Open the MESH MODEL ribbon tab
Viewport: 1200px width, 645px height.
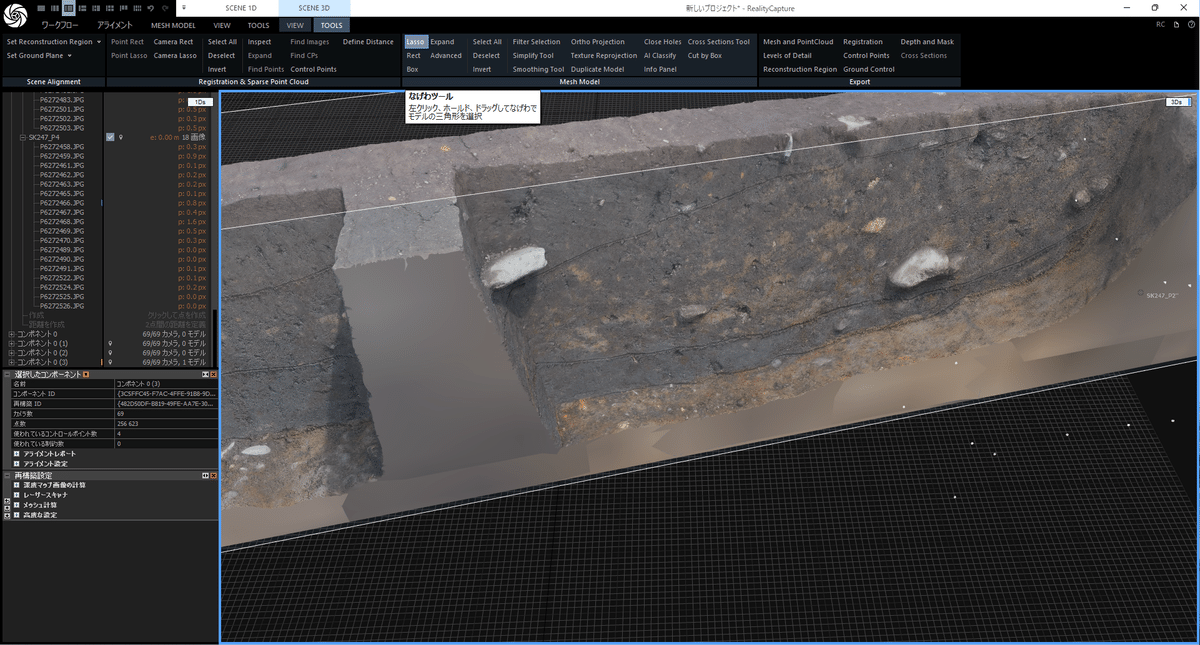click(x=173, y=25)
